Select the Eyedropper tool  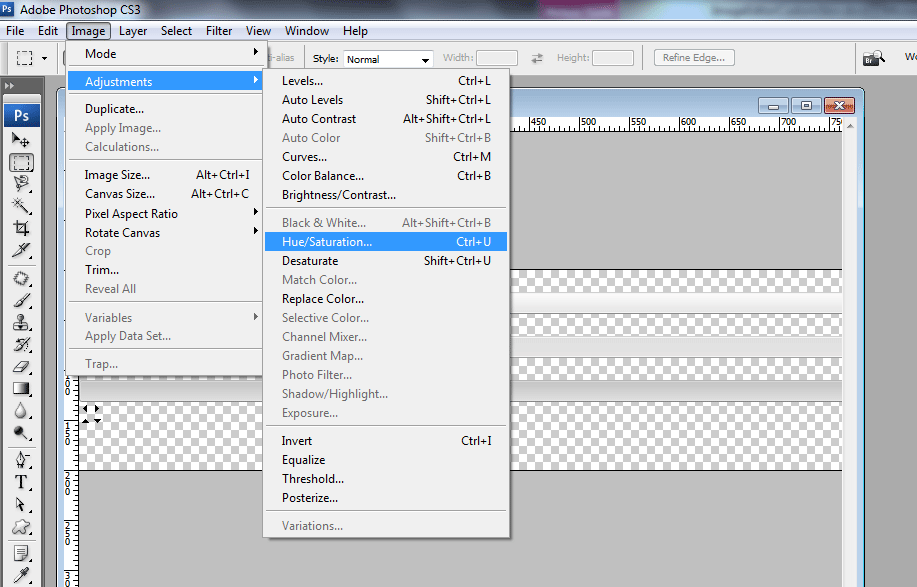(x=21, y=575)
